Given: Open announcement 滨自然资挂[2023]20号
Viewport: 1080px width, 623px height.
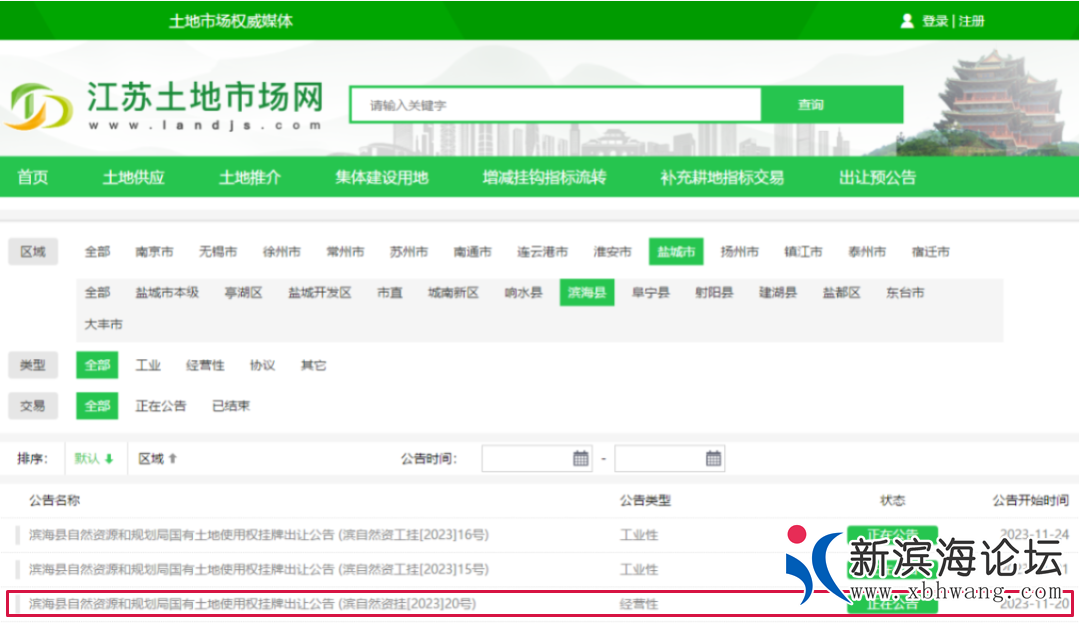Looking at the screenshot, I should [x=252, y=604].
